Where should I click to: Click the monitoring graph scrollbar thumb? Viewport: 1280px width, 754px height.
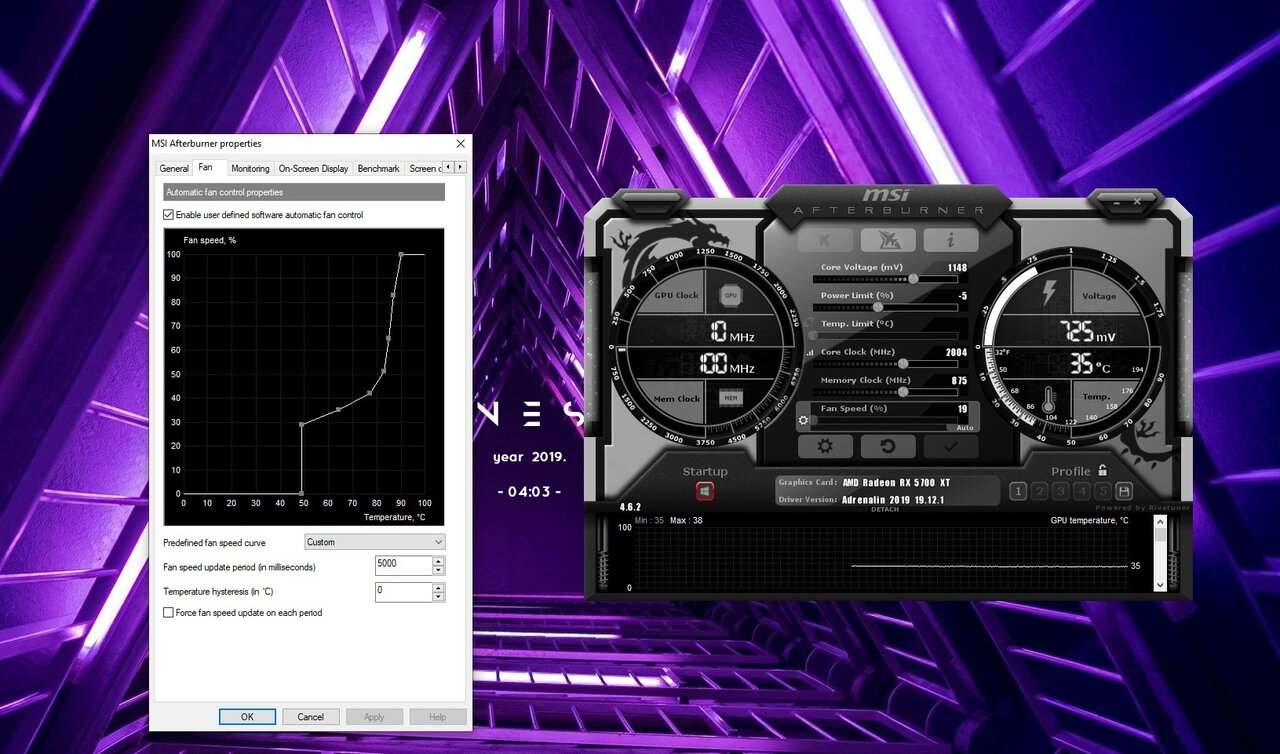tap(1160, 535)
